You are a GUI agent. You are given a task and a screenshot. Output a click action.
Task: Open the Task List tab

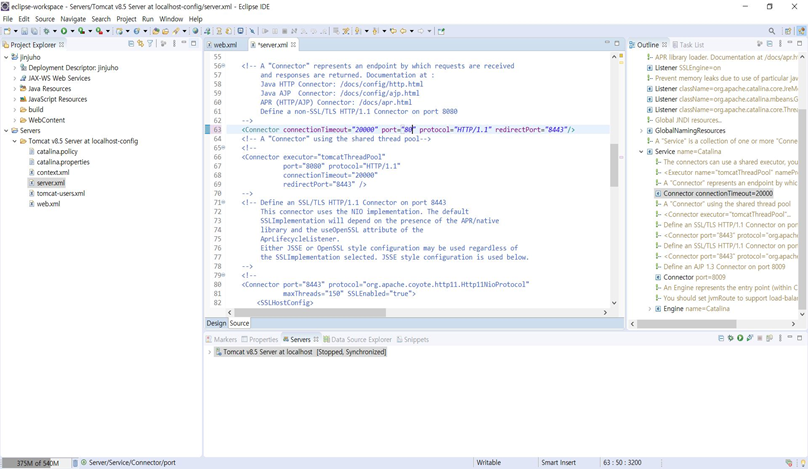(688, 45)
